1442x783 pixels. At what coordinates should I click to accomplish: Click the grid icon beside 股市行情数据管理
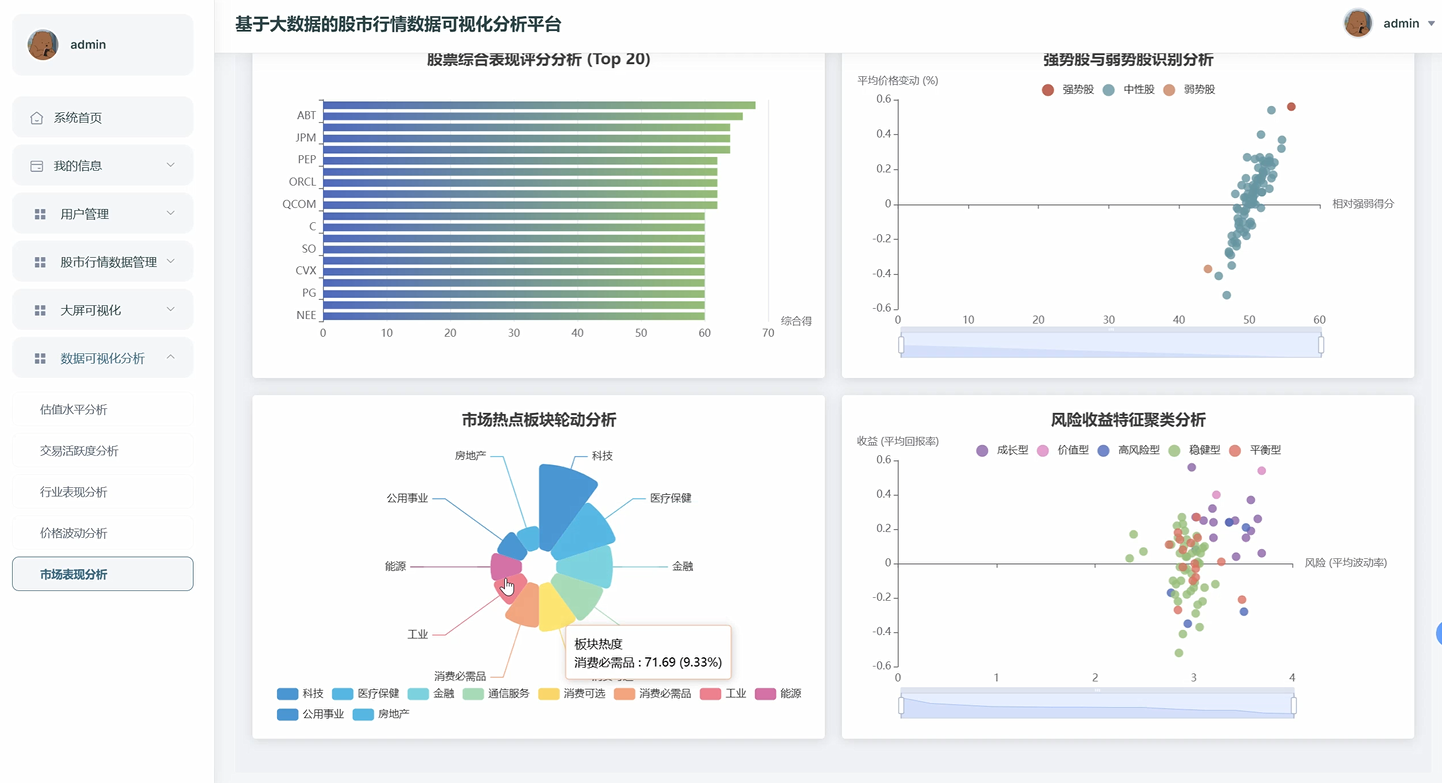pyautogui.click(x=40, y=262)
